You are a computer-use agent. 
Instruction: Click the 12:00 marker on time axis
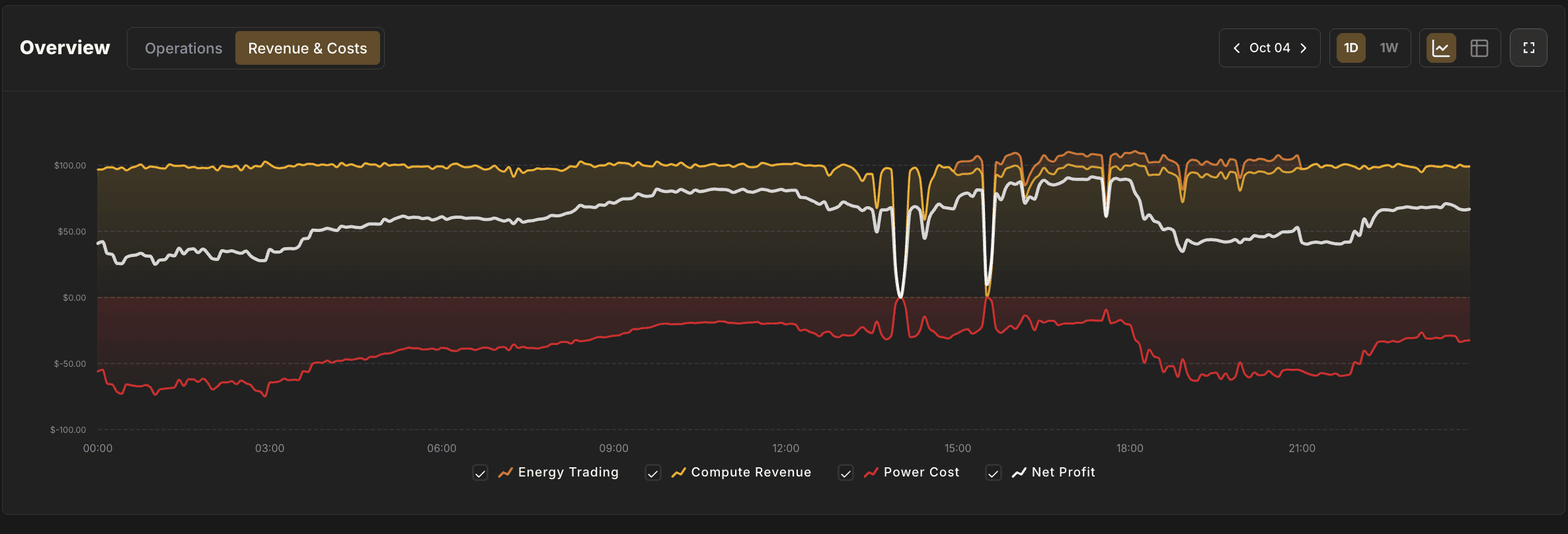(x=785, y=448)
